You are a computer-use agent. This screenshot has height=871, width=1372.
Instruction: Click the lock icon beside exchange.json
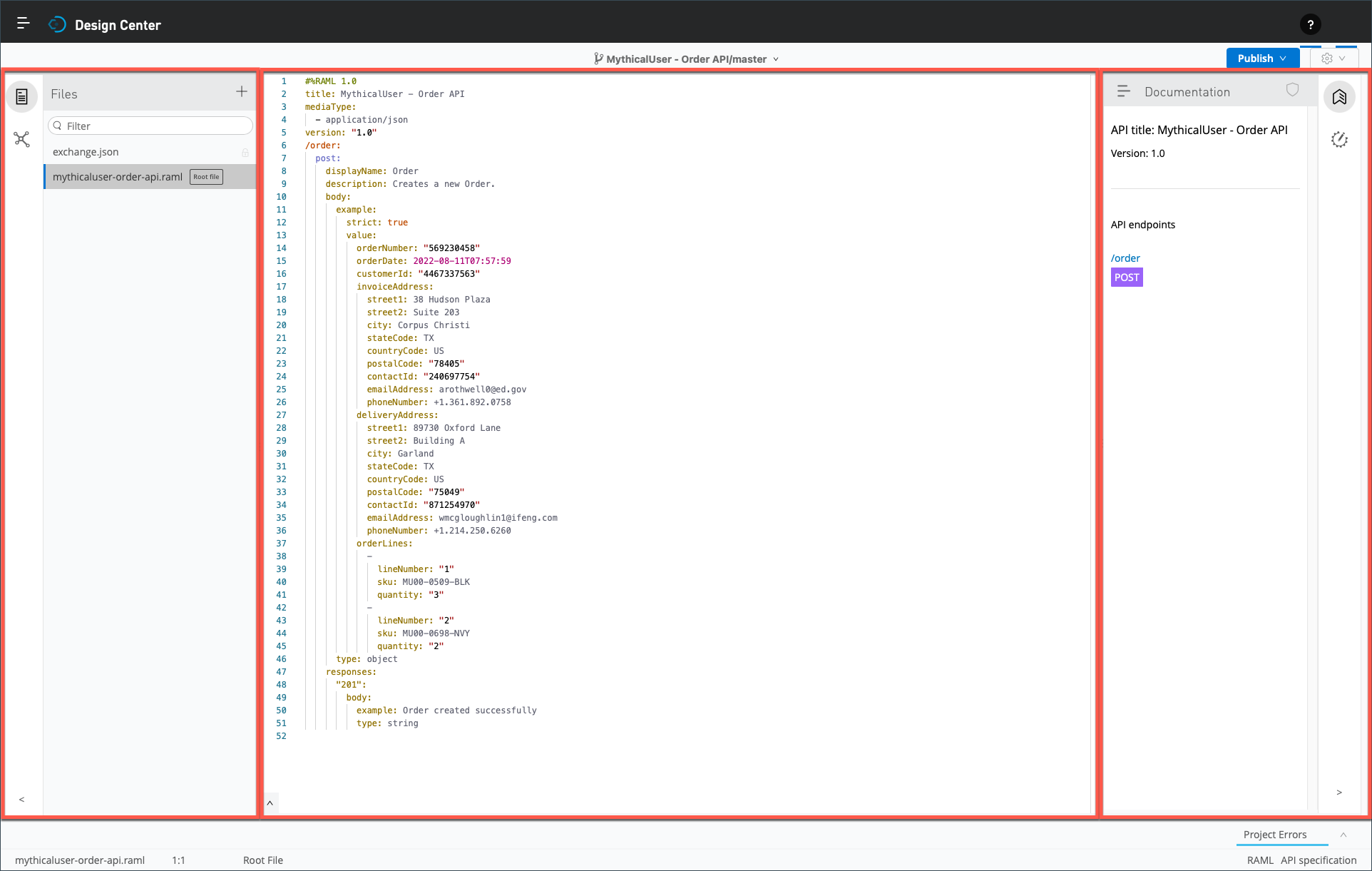pyautogui.click(x=245, y=153)
